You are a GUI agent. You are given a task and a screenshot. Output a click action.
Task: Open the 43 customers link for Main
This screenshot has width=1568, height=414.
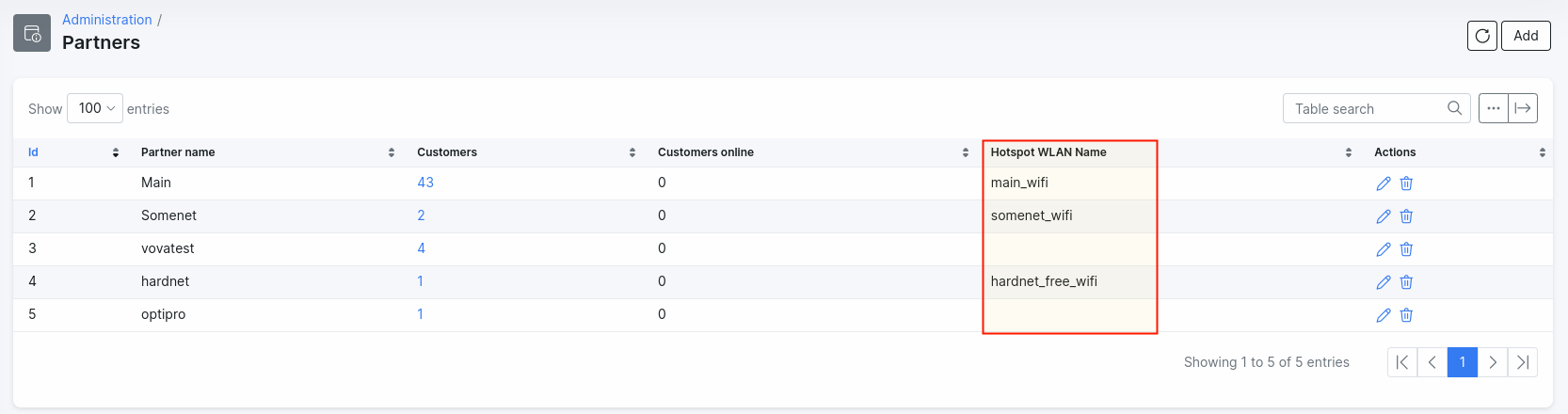pyautogui.click(x=425, y=183)
